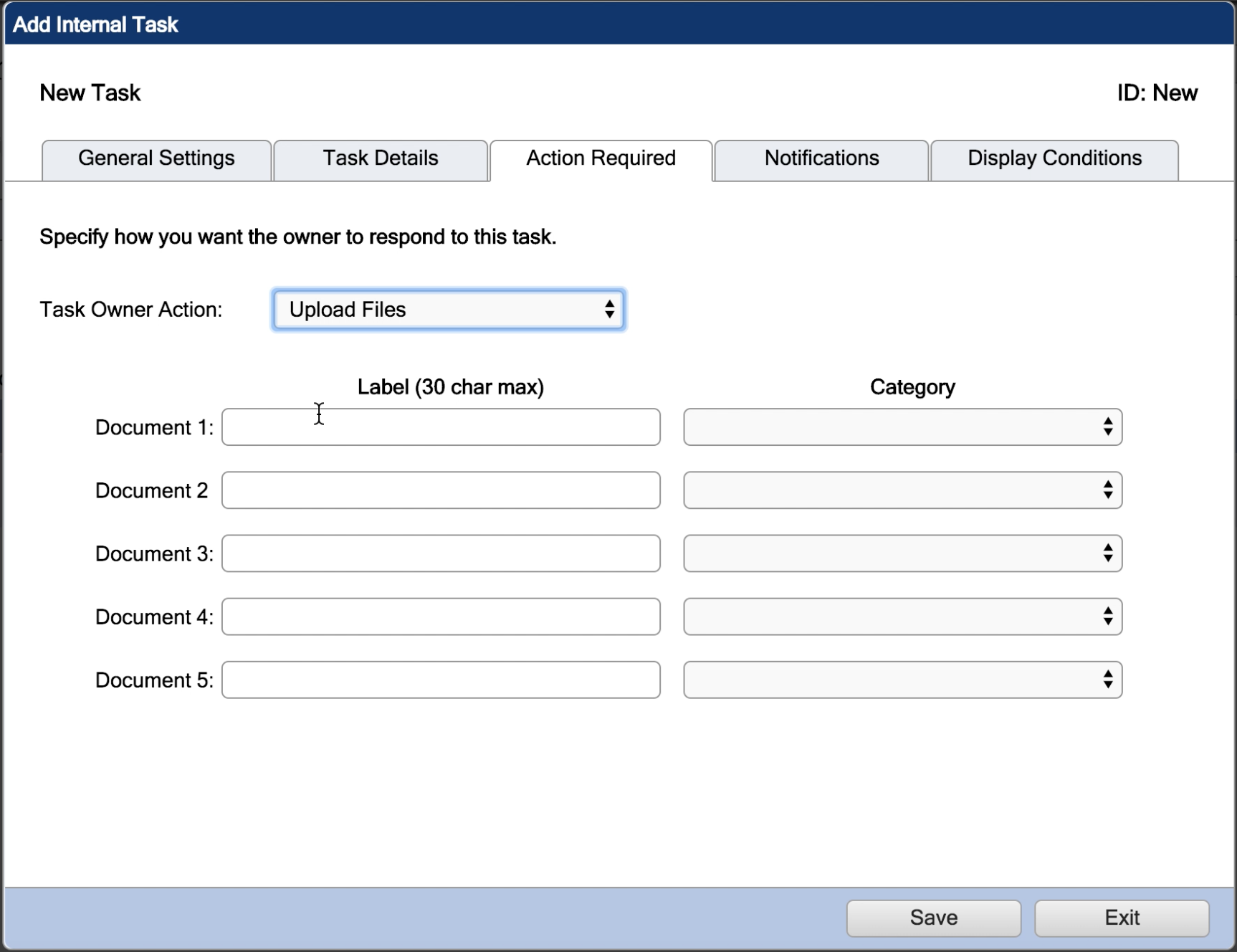1237x952 pixels.
Task: Expand the Document 5 Category dropdown
Action: (x=901, y=680)
